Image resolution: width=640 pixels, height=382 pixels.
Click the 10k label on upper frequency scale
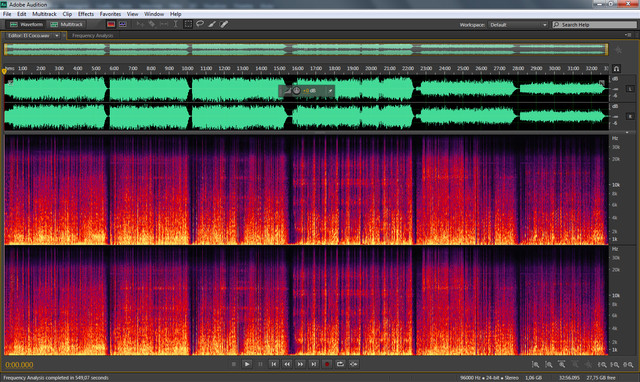[616, 185]
